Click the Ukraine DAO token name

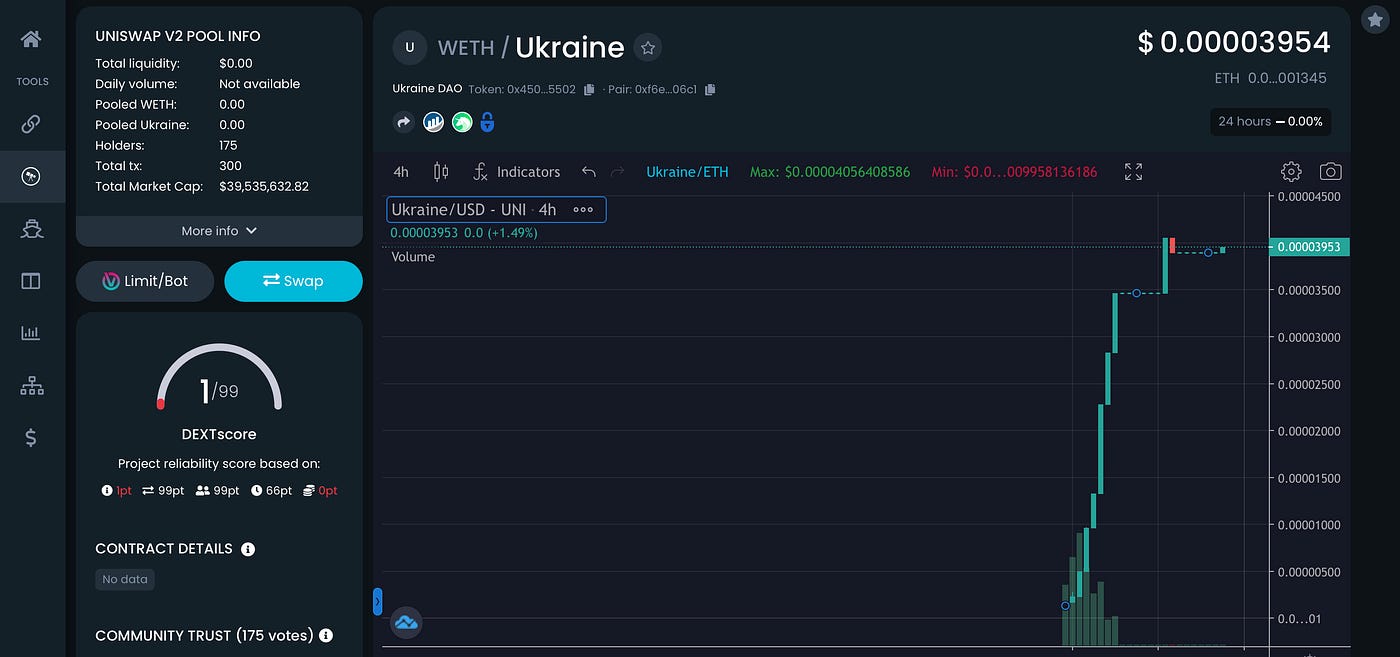coord(427,89)
